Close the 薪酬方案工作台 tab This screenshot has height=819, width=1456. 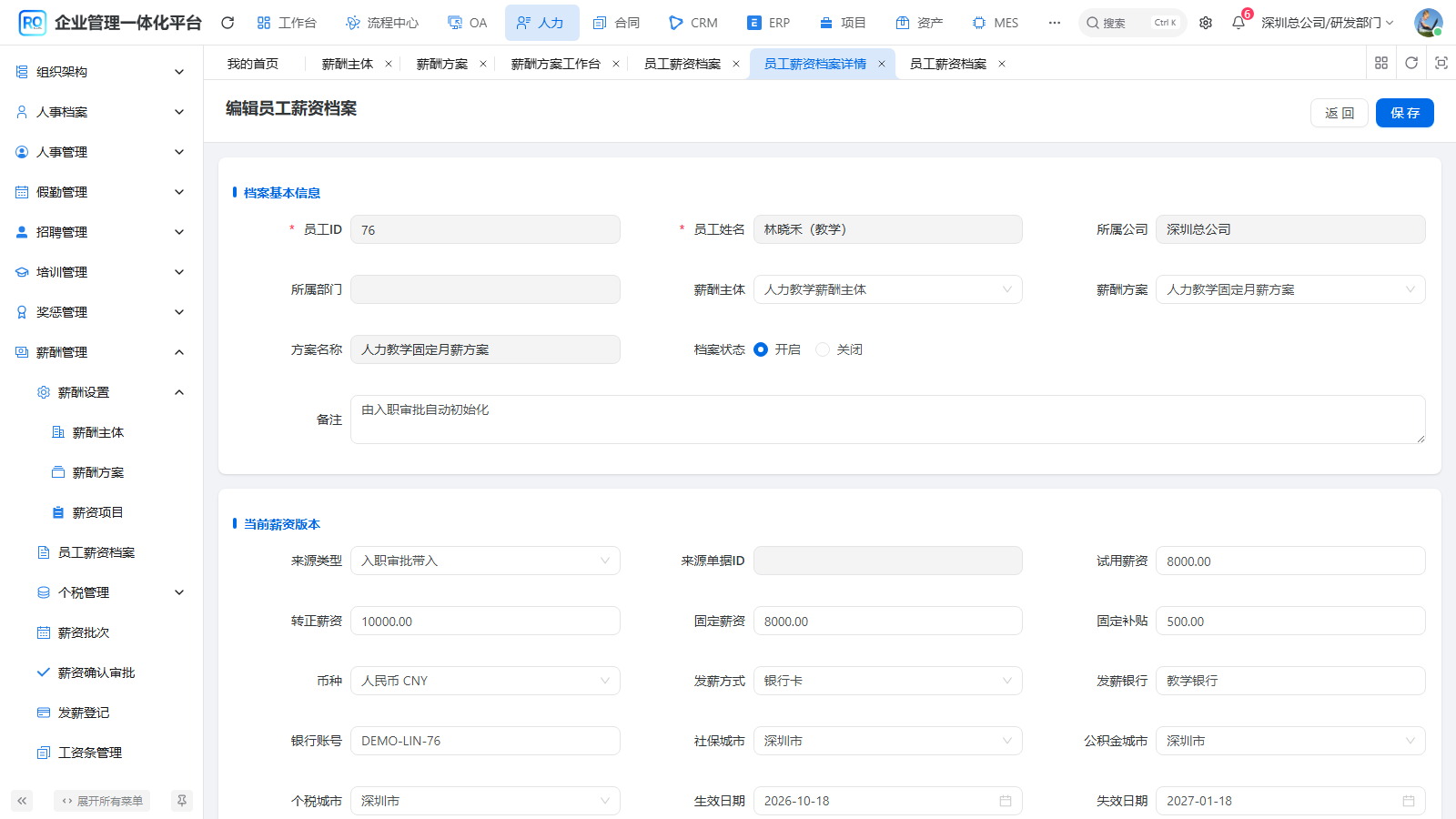(x=616, y=64)
